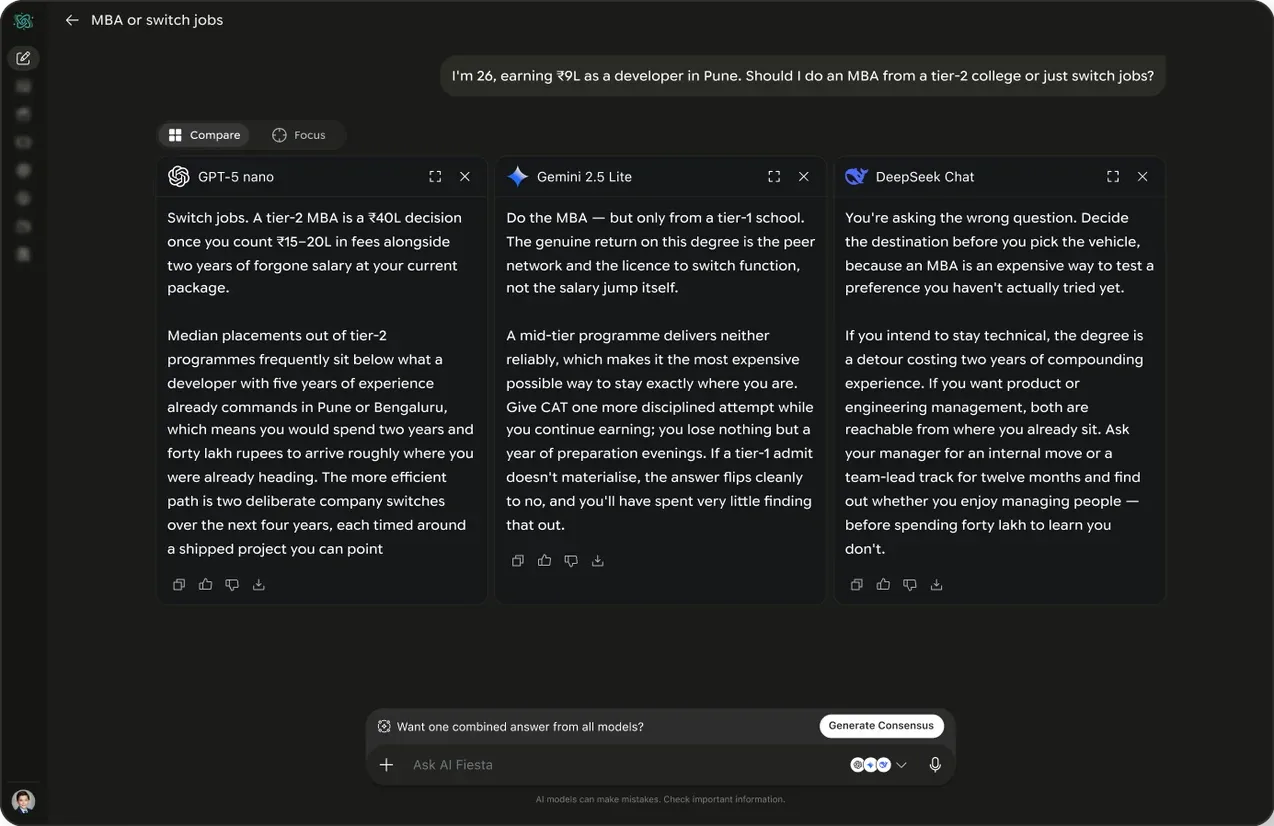This screenshot has width=1274, height=826.
Task: Download the GPT-5 nano response
Action: point(259,585)
